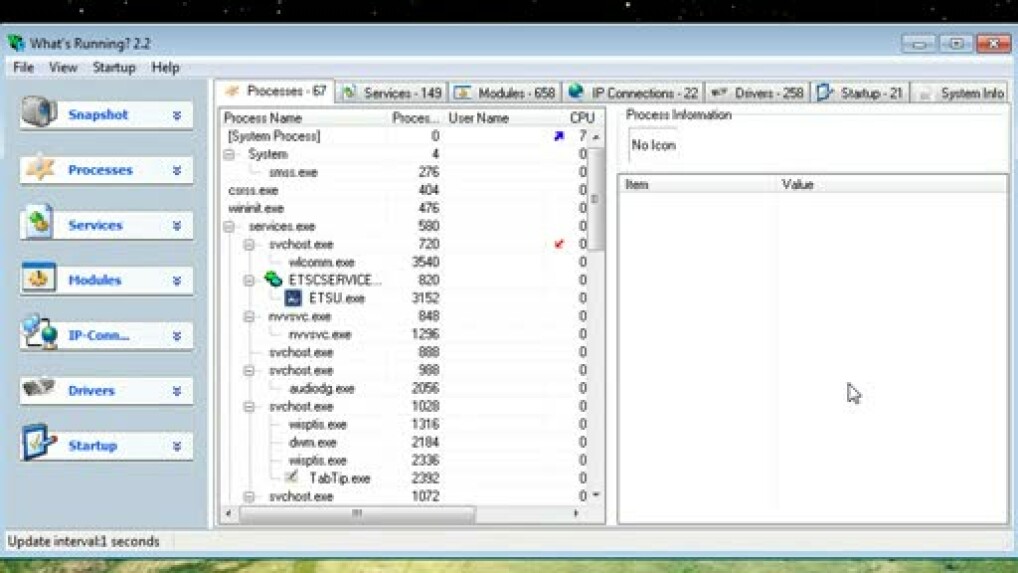Expand the Snapshot panel chevron
The height and width of the screenshot is (573, 1018).
[x=177, y=115]
